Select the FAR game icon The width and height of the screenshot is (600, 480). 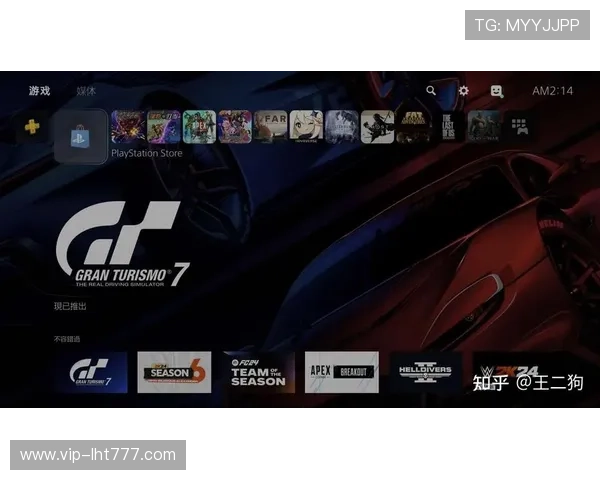point(270,126)
